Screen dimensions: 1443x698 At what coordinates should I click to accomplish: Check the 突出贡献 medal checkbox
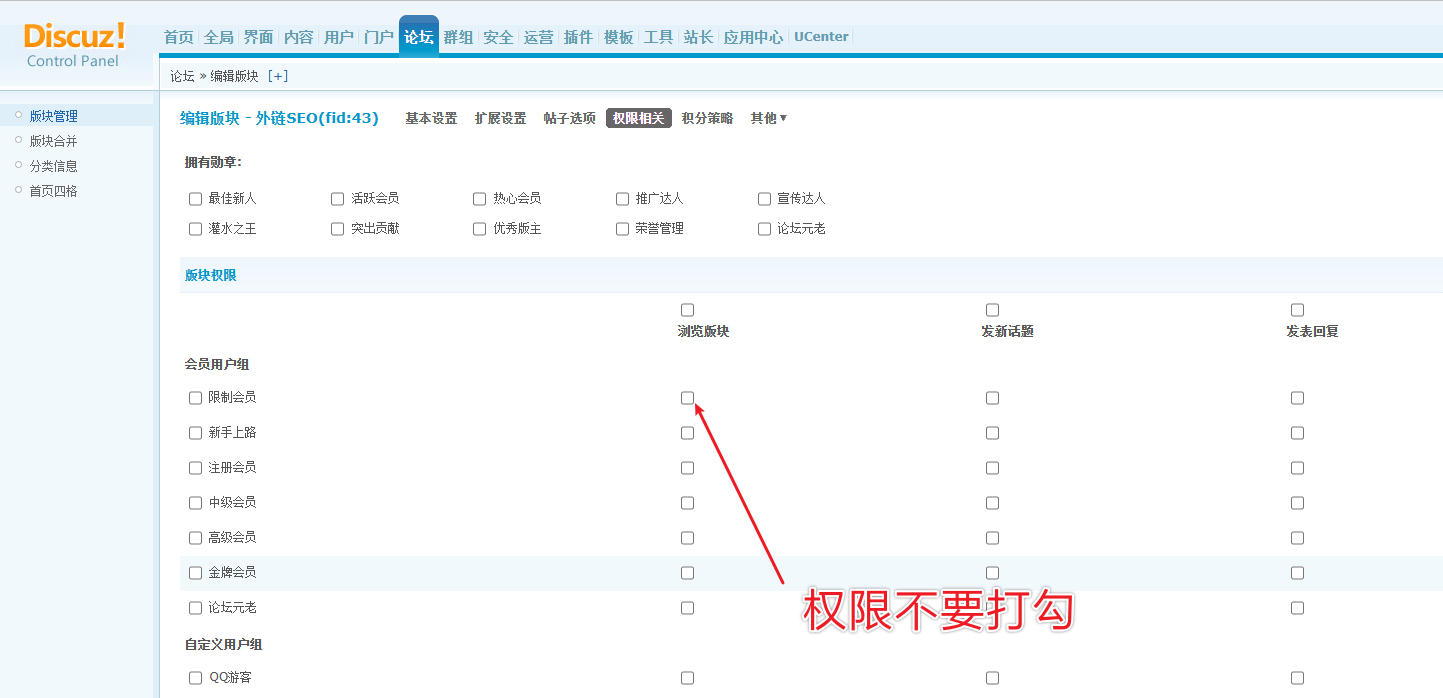(x=338, y=229)
